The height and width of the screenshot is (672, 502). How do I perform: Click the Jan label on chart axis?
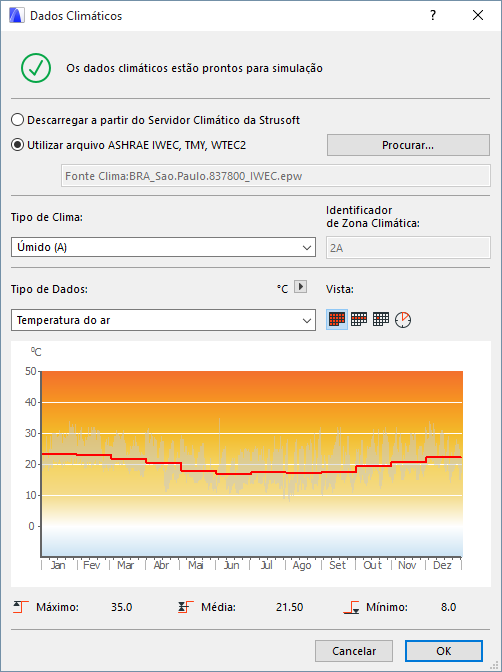coord(58,565)
